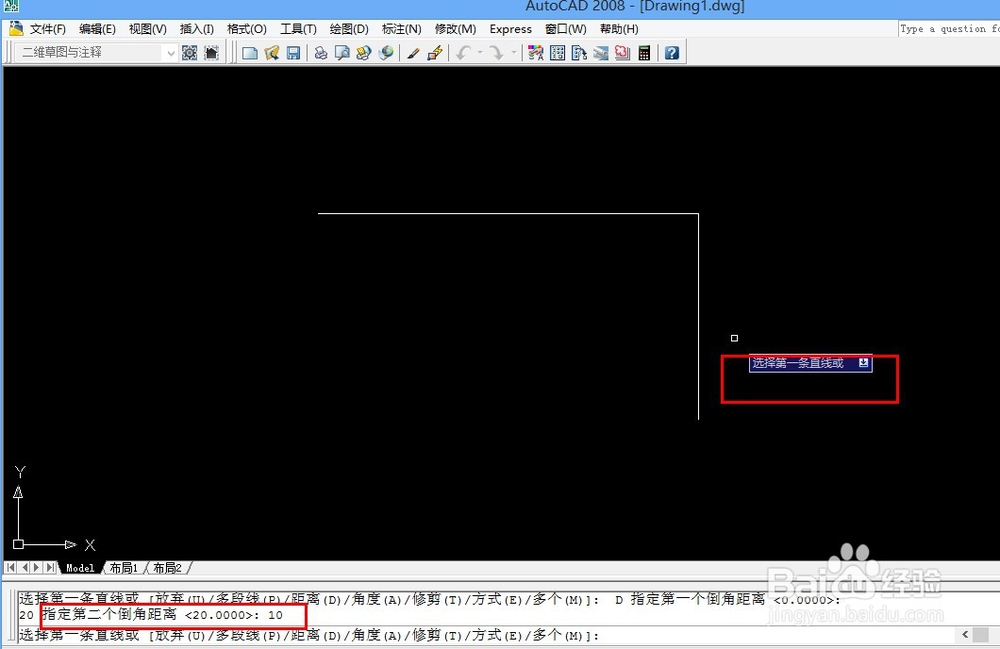
Task: Open the 文件(F) menu
Action: point(48,29)
